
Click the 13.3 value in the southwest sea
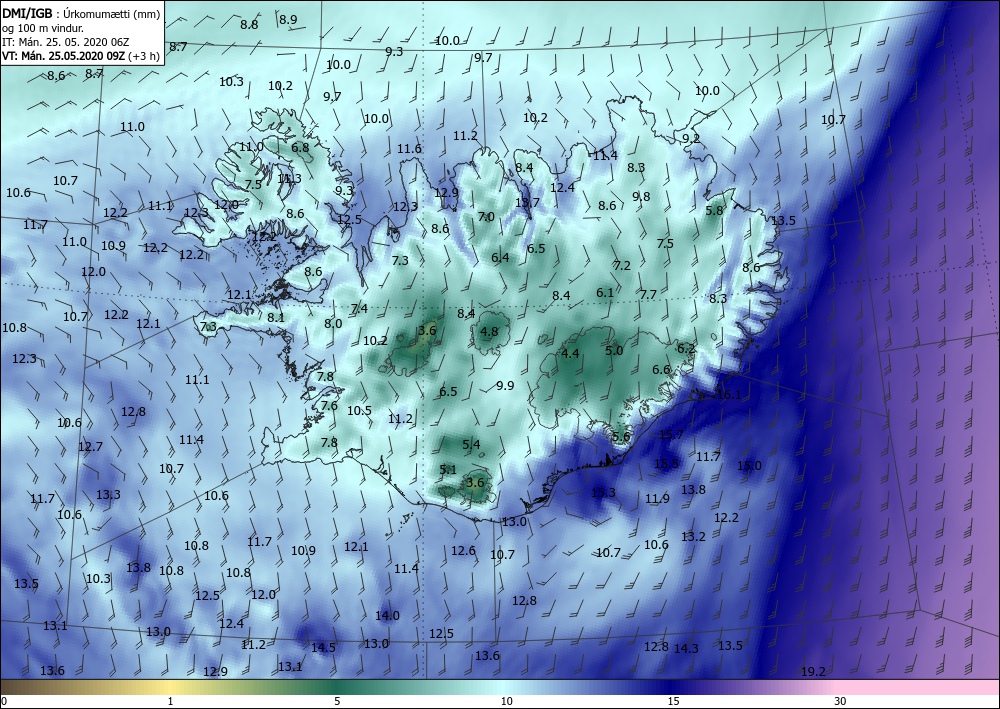(x=108, y=495)
